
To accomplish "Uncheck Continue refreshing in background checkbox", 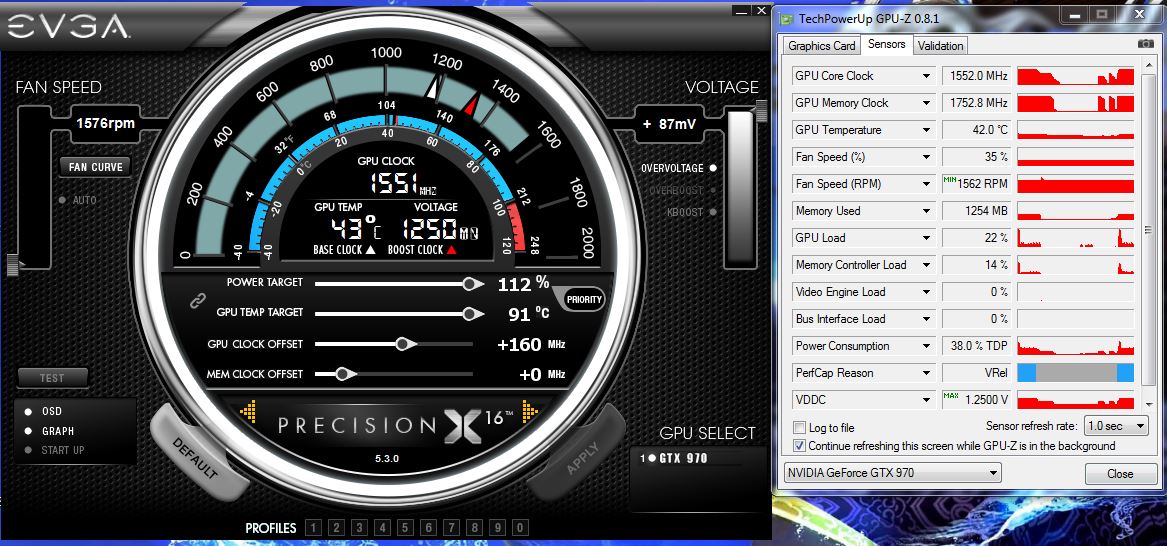I will coord(799,446).
